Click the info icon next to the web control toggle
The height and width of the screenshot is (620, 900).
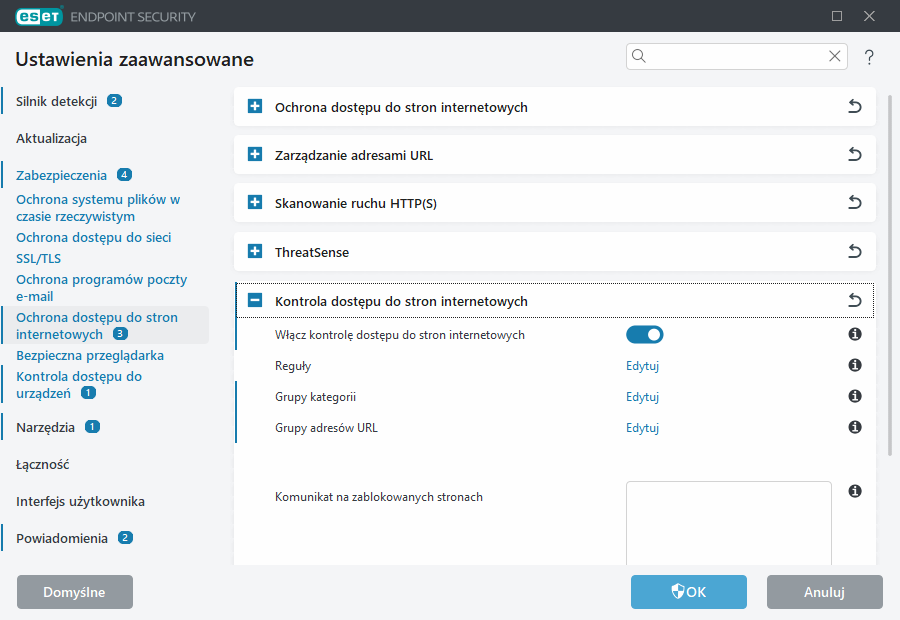[855, 334]
